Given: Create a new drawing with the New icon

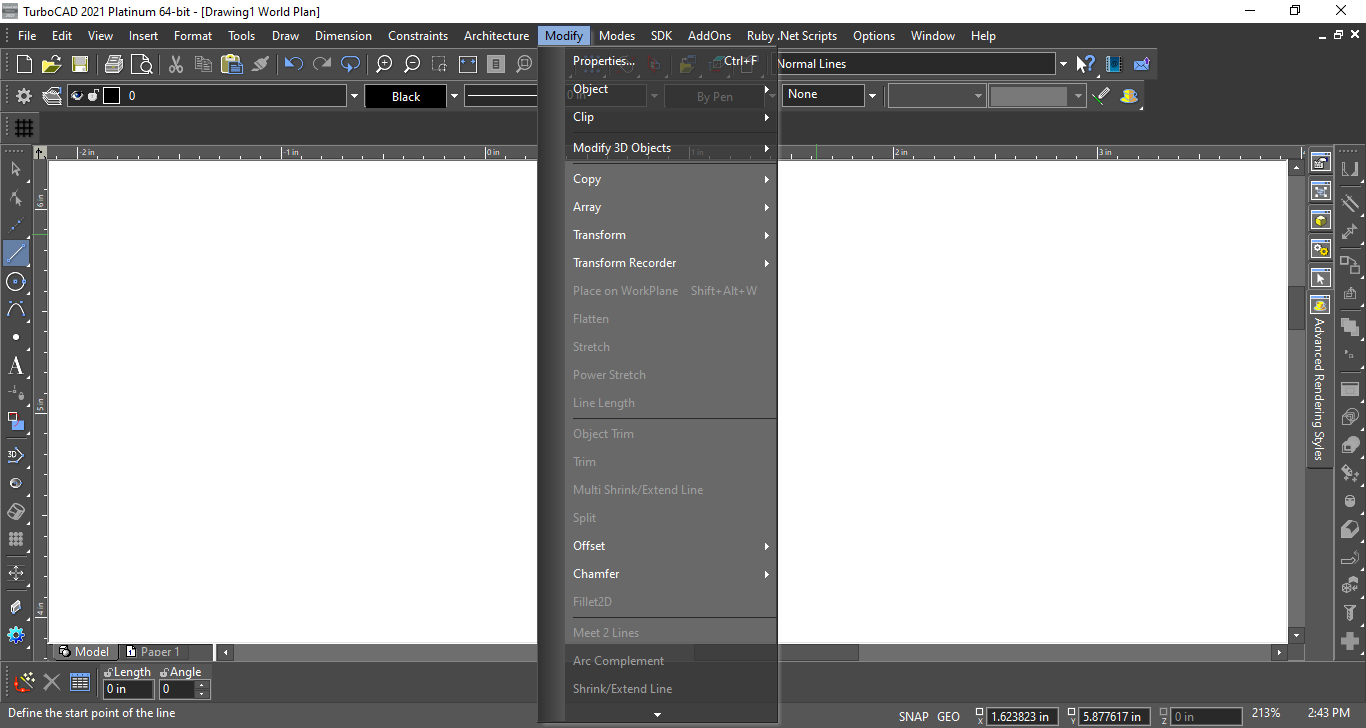Looking at the screenshot, I should 24,64.
